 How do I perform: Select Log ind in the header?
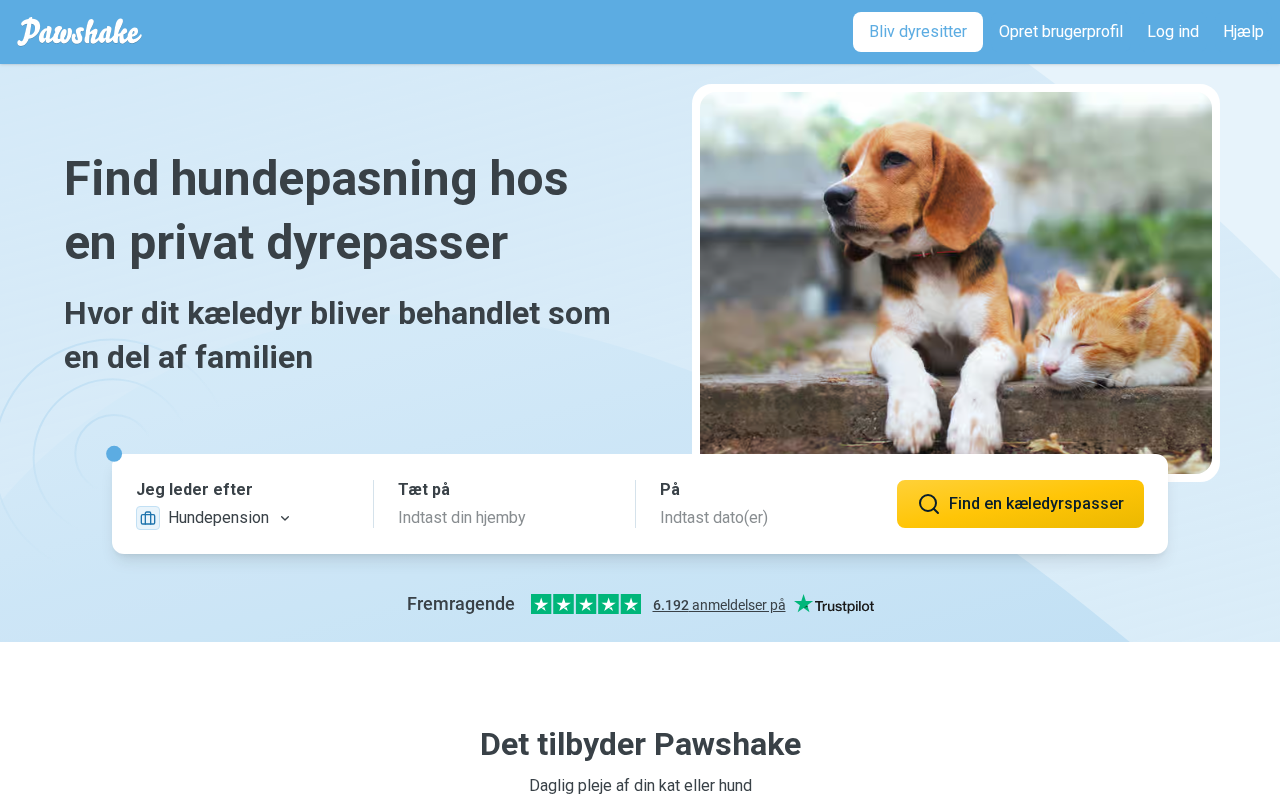[x=1173, y=32]
